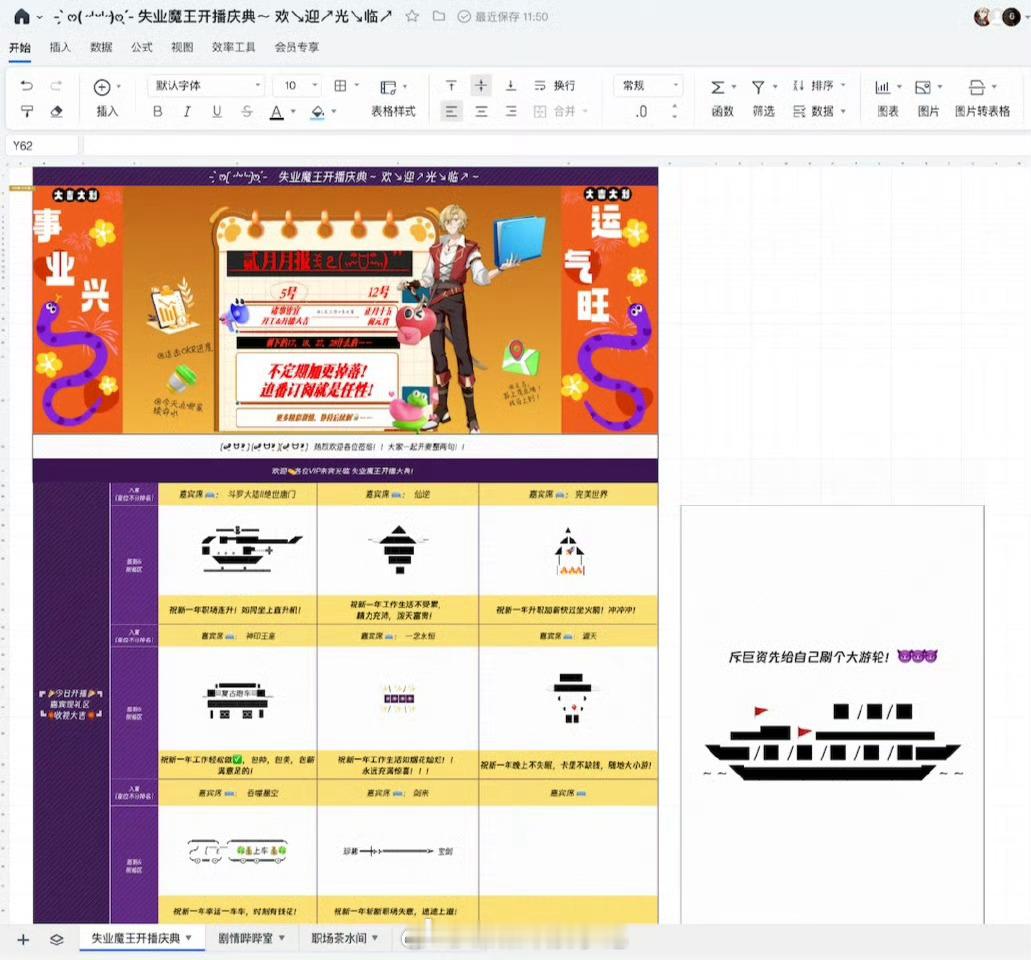
Task: Switch to the 数据 ribbon tab
Action: (101, 47)
